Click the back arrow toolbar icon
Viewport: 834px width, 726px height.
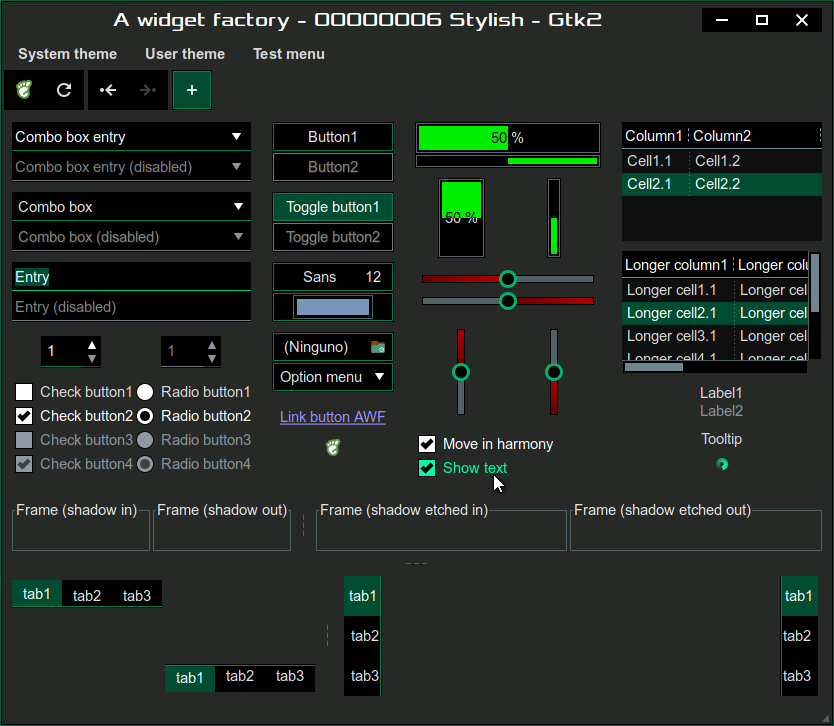tap(108, 90)
